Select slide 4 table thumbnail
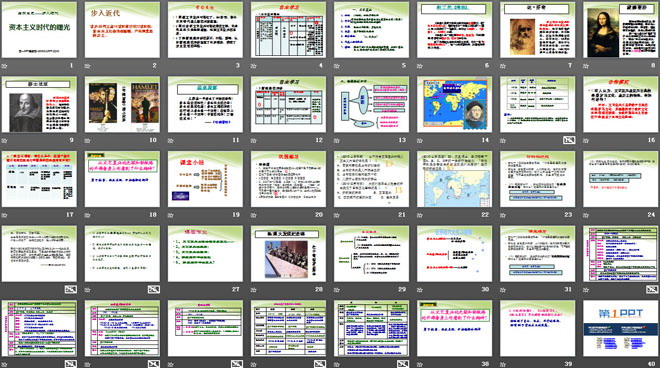Image resolution: width=660 pixels, height=368 pixels. click(x=288, y=29)
